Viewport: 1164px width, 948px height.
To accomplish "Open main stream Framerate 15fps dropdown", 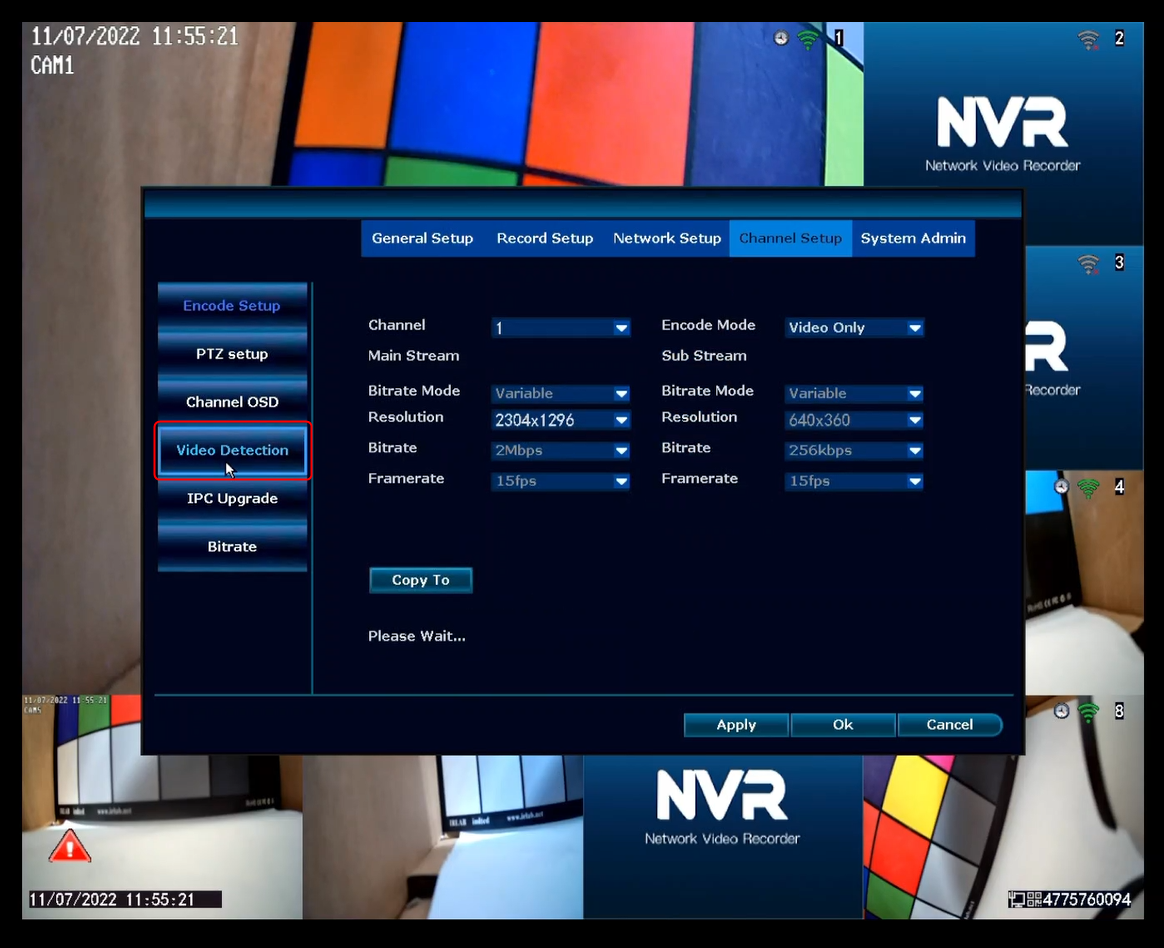I will [x=560, y=481].
